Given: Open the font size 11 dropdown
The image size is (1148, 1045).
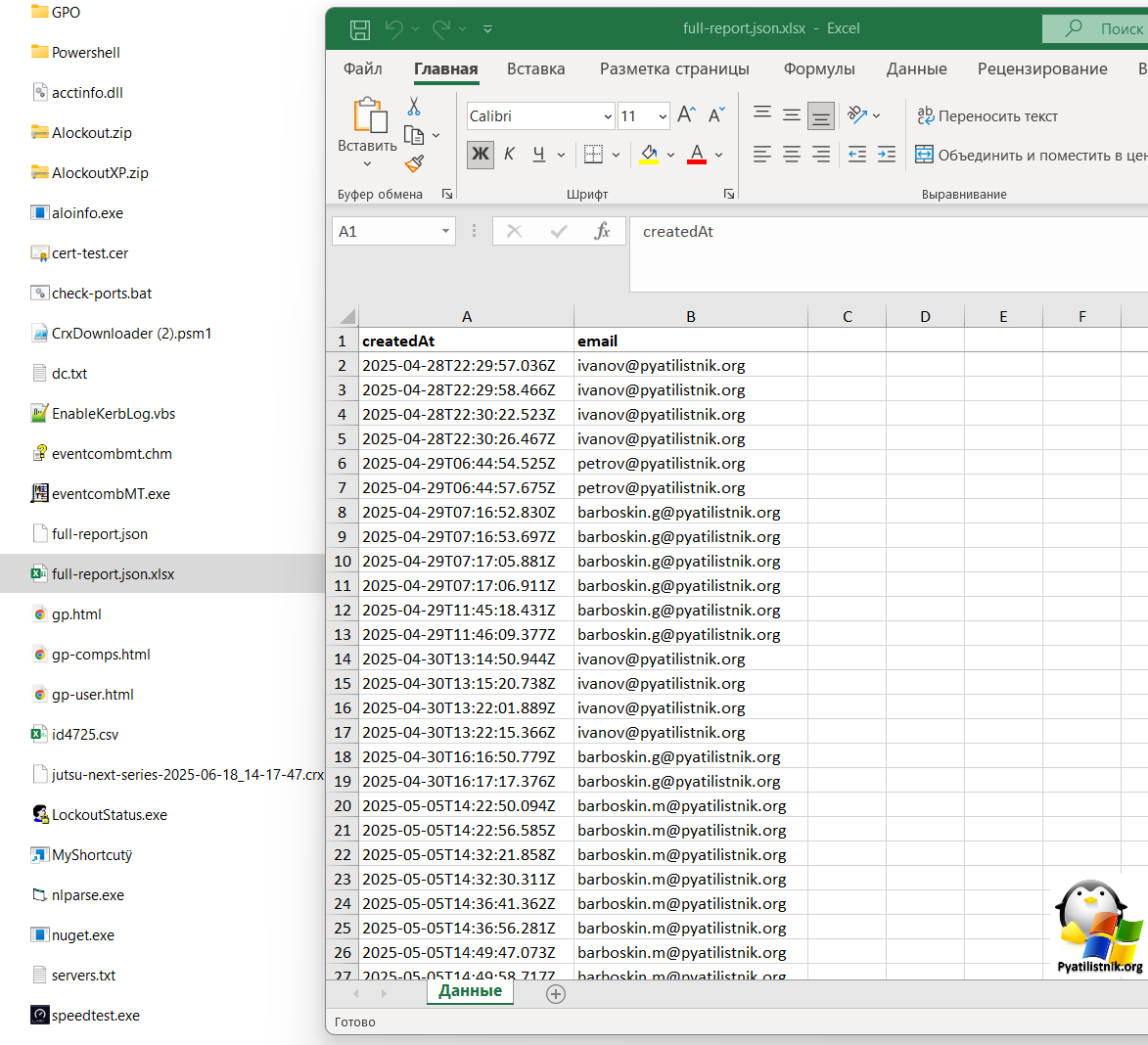Looking at the screenshot, I should pos(663,116).
